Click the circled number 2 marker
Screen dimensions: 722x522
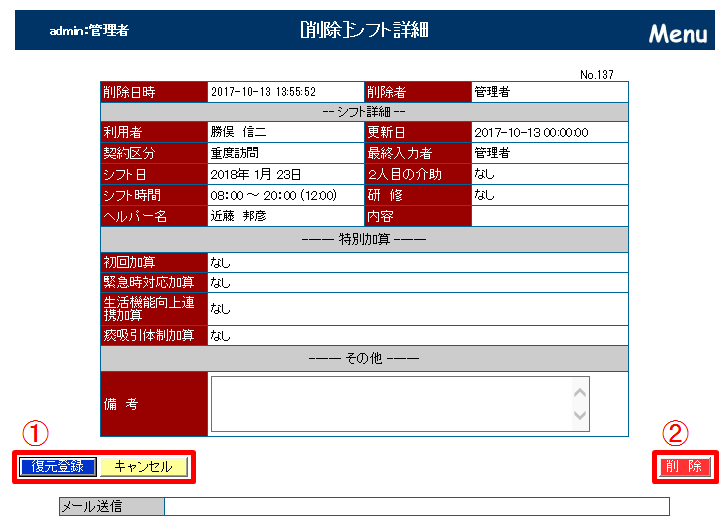677,433
